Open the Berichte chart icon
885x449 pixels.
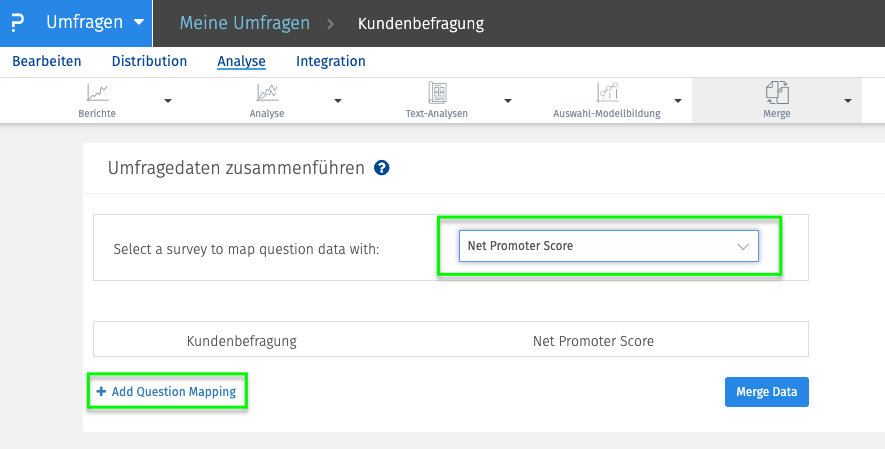(97, 93)
